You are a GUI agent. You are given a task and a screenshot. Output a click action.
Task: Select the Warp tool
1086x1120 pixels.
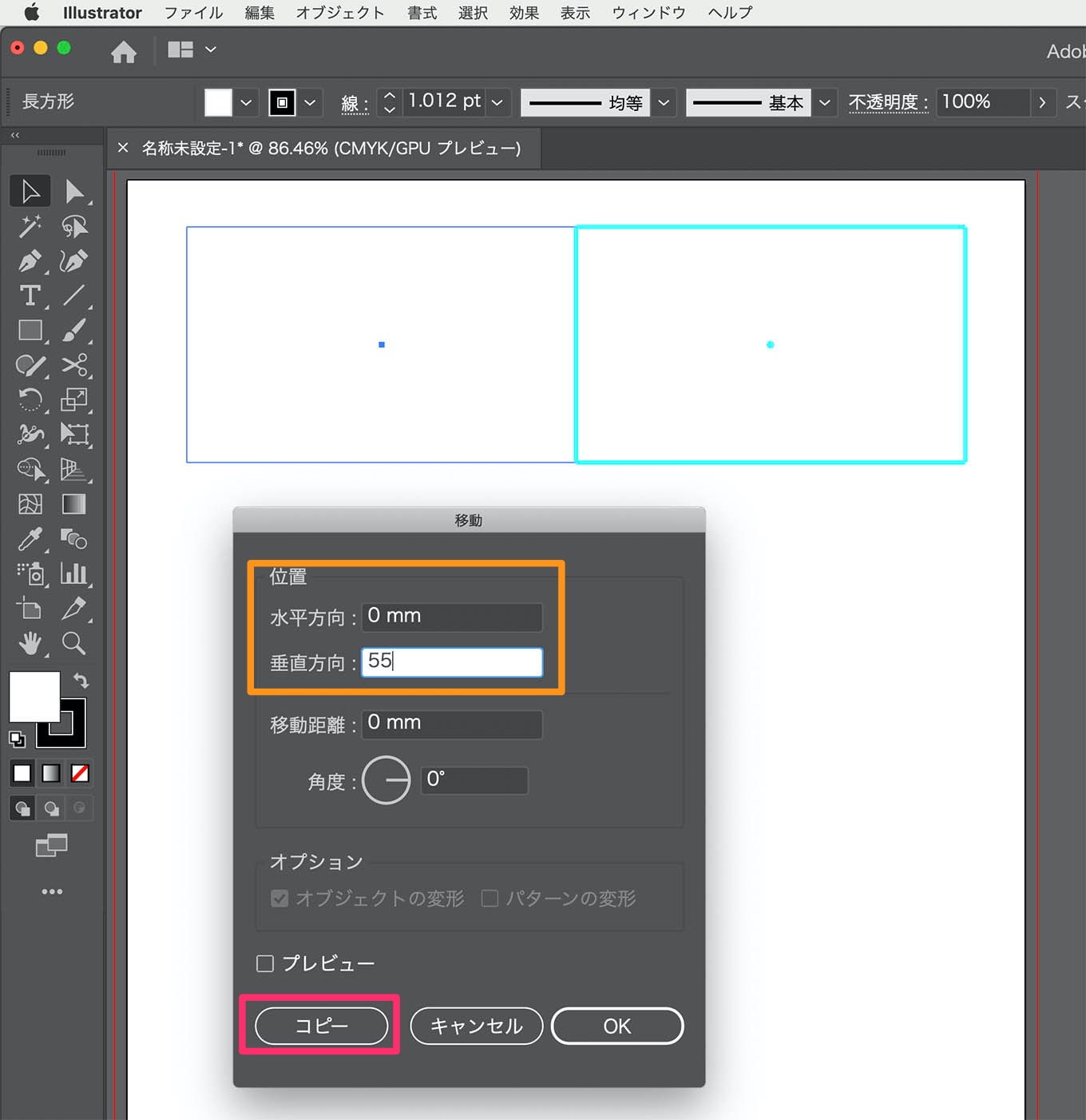click(x=30, y=434)
